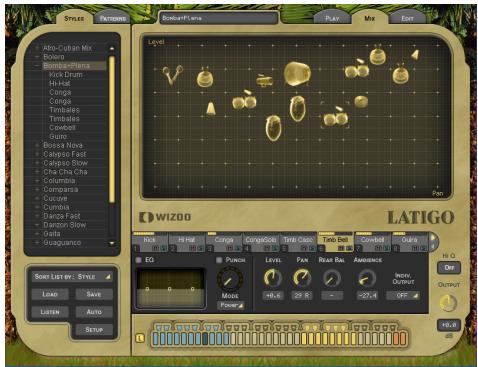Select the lowest conga drum in the mix grid
Viewport: 478px width, 367px height.
[273, 128]
